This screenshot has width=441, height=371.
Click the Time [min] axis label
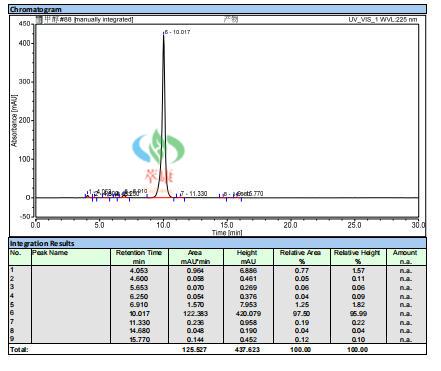(227, 232)
